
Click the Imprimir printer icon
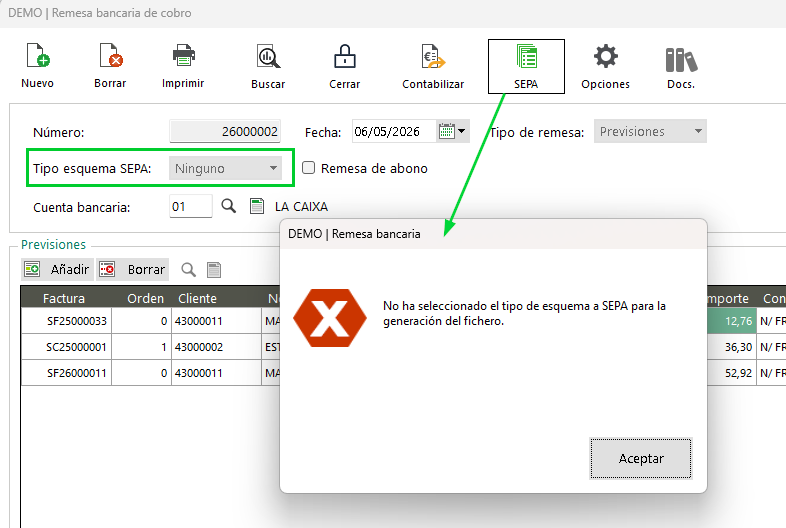(x=183, y=56)
